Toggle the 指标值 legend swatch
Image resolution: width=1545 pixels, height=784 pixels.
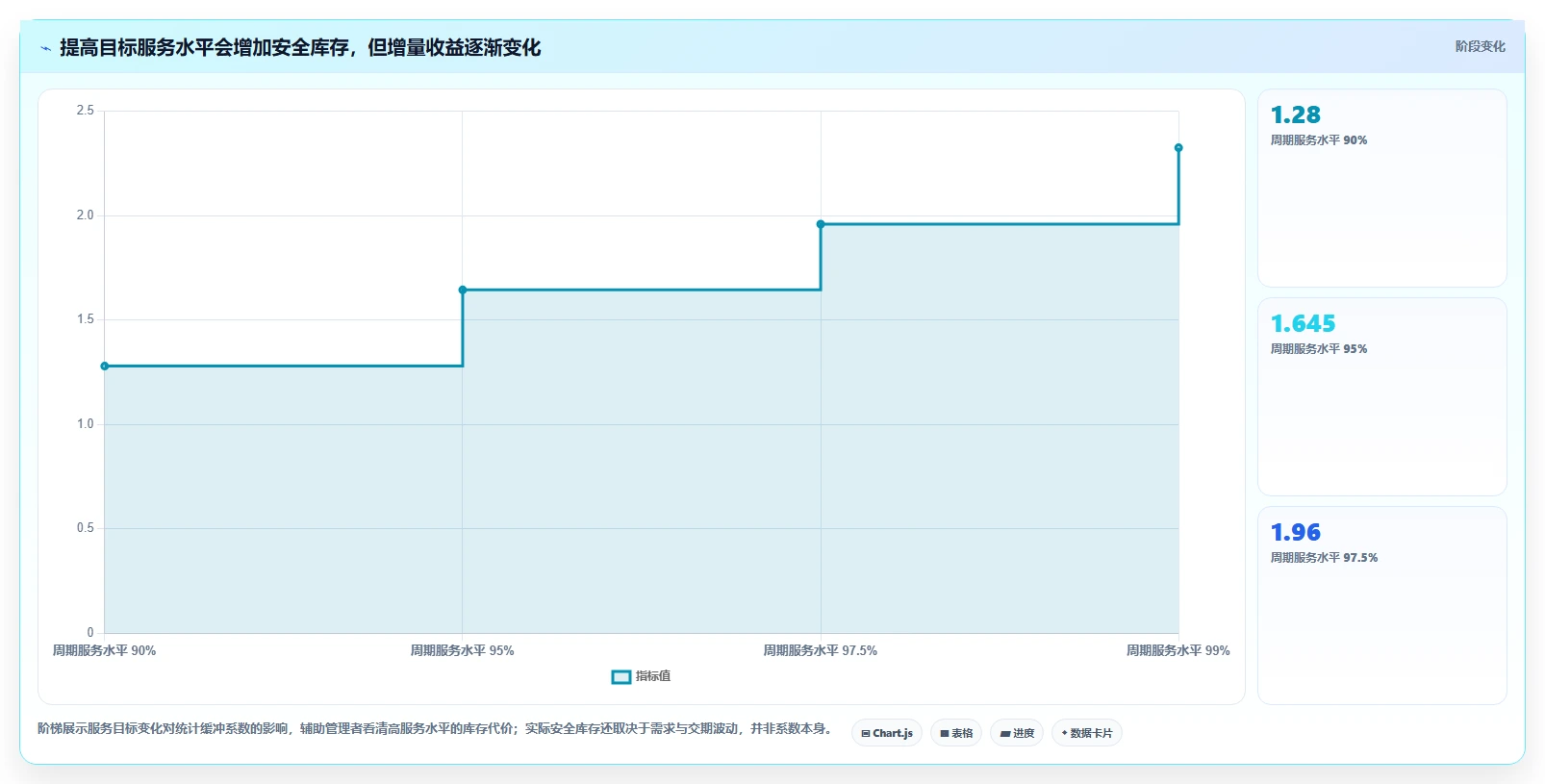(x=621, y=677)
